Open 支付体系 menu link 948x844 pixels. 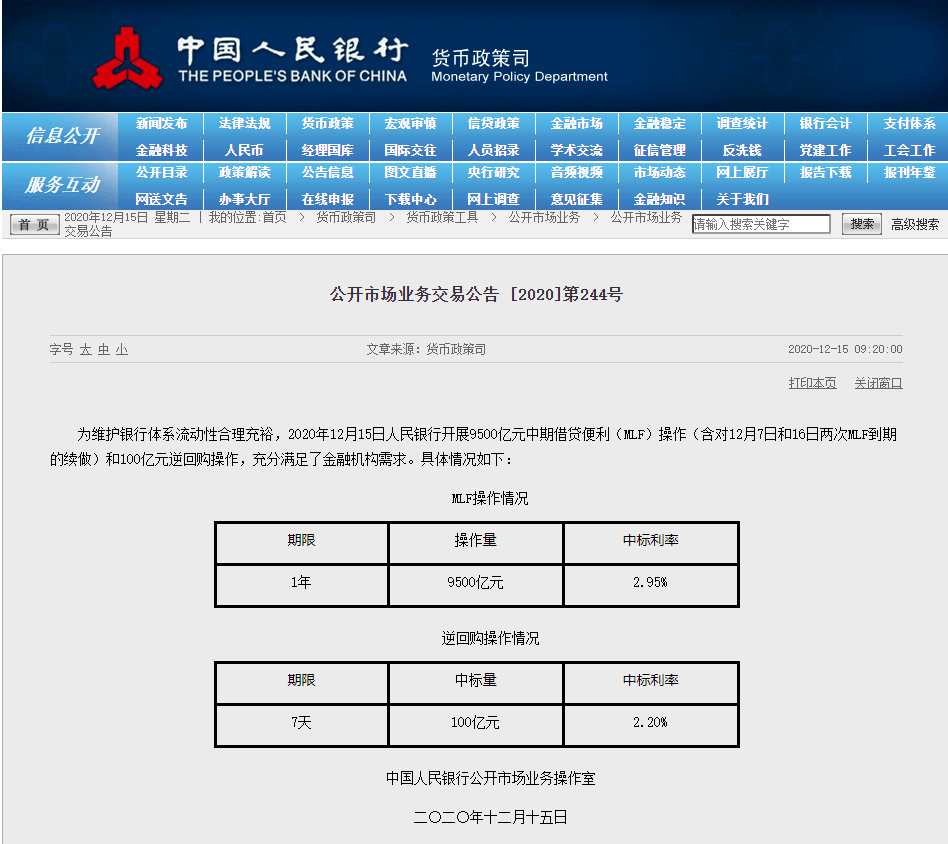tap(909, 123)
